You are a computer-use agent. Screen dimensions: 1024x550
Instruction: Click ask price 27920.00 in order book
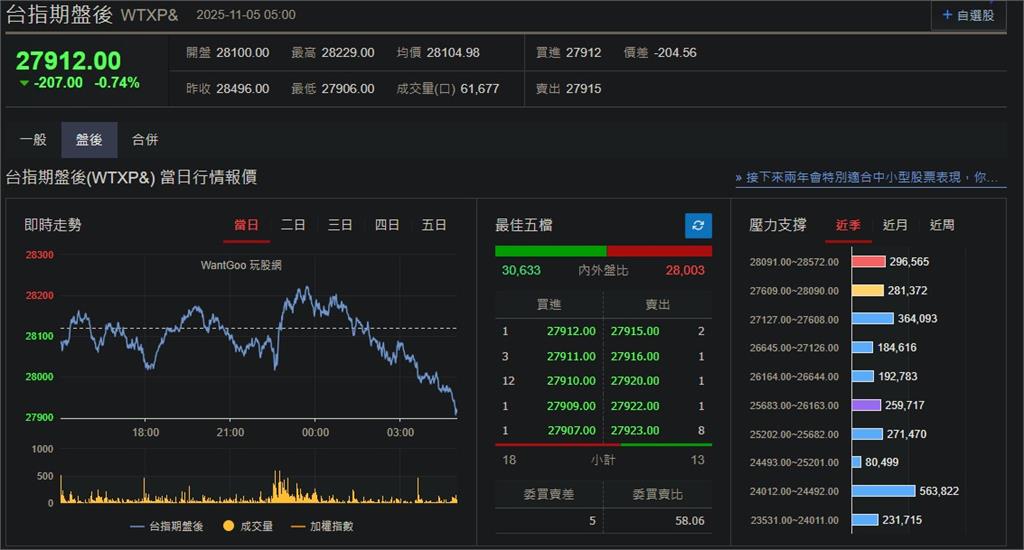(635, 381)
